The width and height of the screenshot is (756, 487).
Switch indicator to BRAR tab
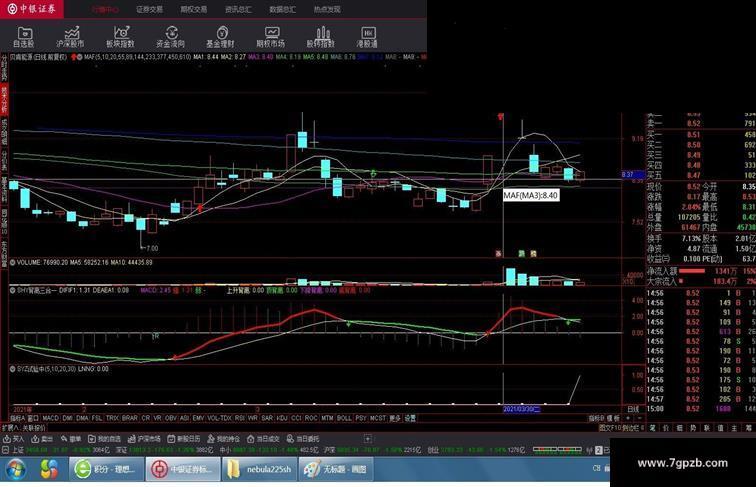(x=130, y=418)
